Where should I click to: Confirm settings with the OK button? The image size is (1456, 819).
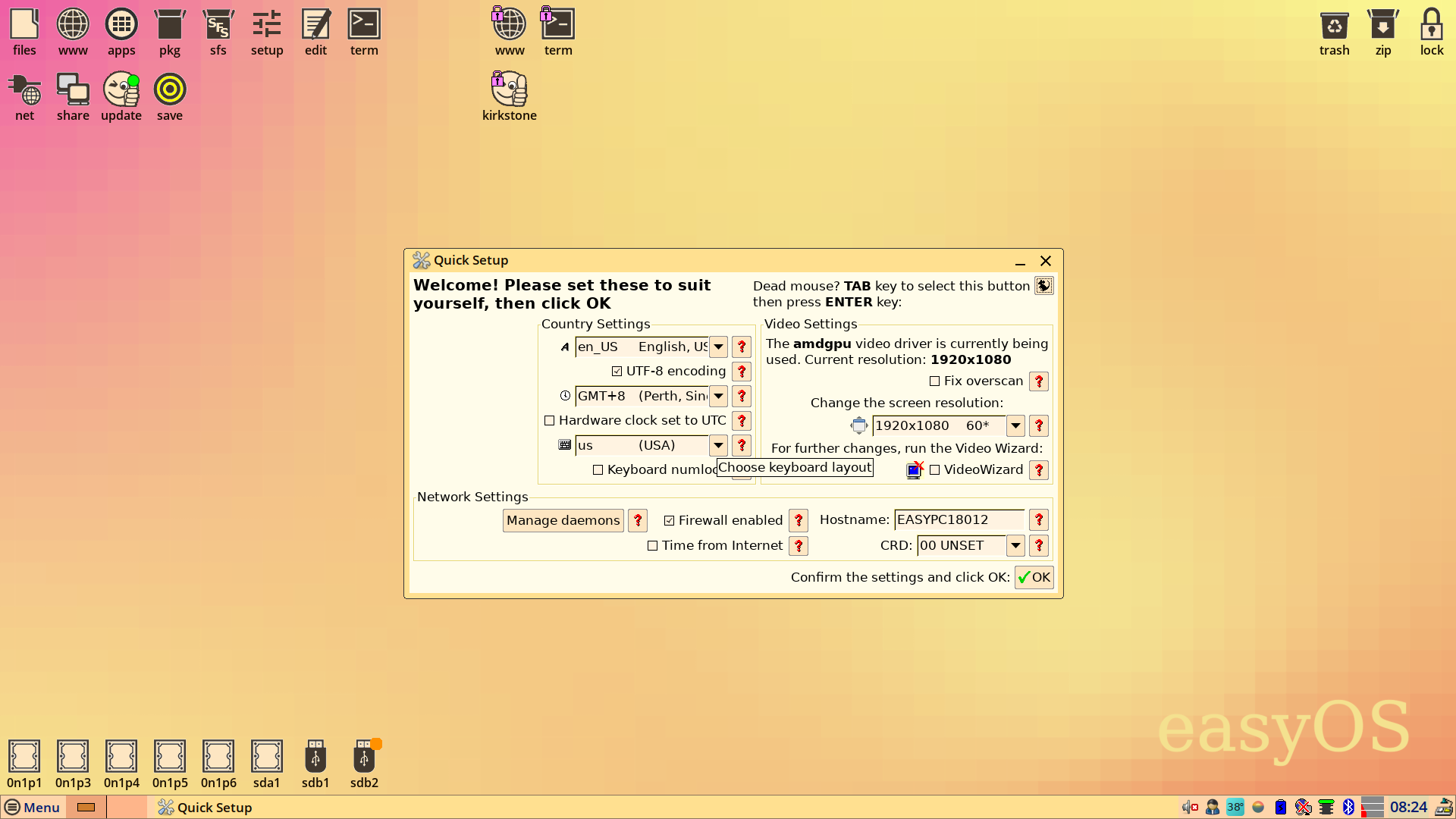[x=1034, y=577]
